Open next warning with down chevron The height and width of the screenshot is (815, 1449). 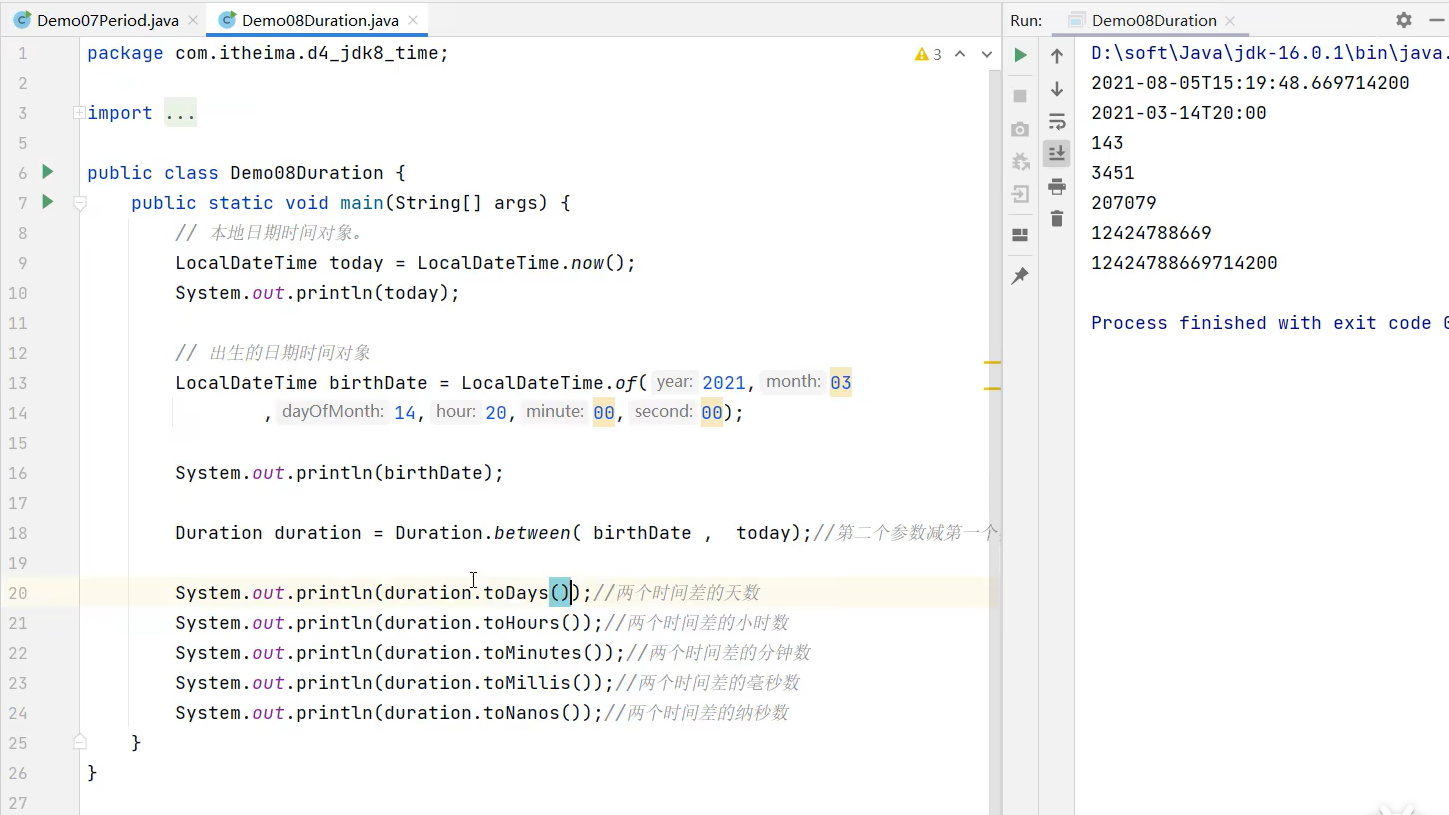pos(987,54)
